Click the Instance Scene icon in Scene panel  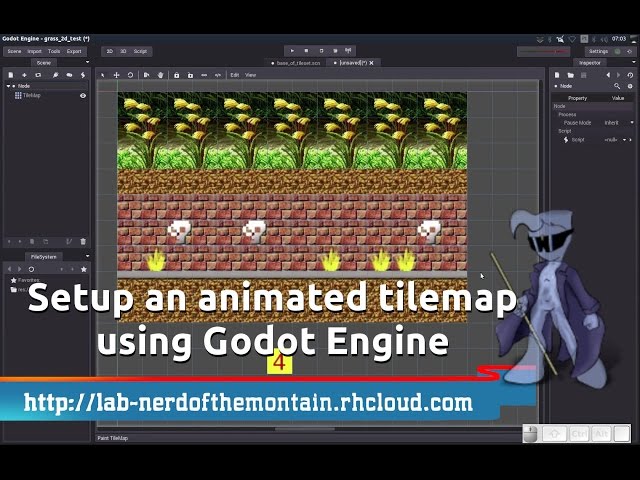38,75
